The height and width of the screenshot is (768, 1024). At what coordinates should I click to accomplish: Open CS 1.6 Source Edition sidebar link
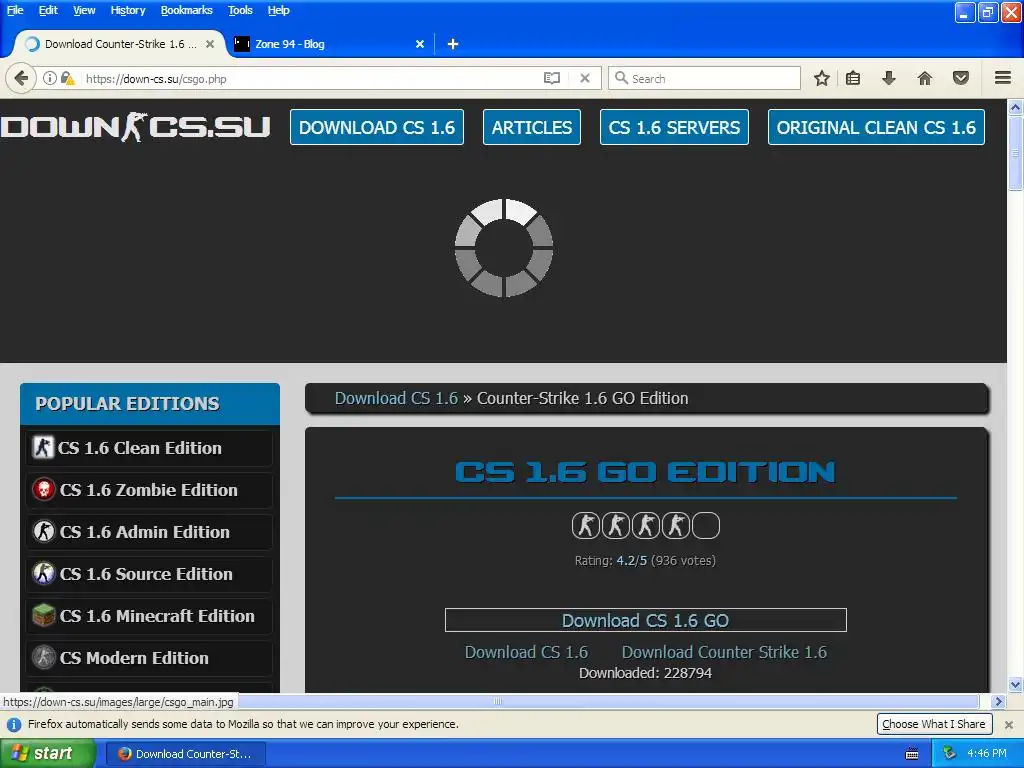pos(149,574)
